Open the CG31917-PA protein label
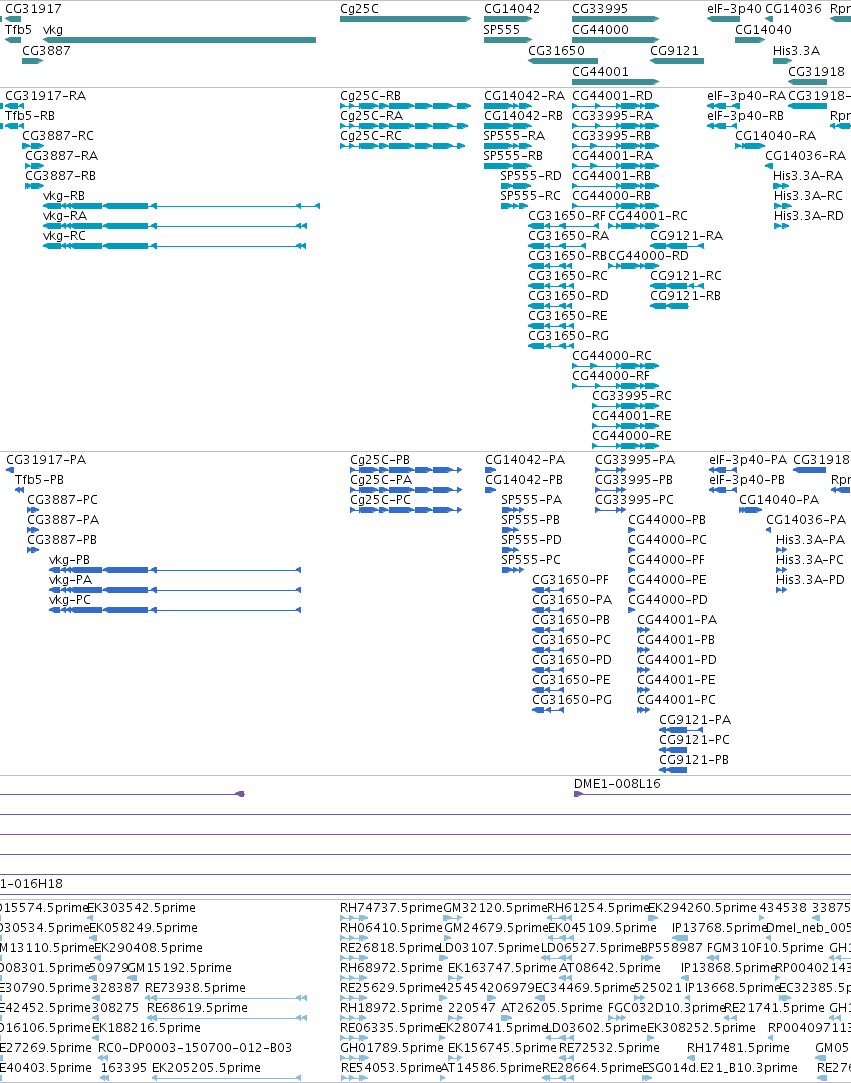The image size is (851, 1083). coord(46,460)
